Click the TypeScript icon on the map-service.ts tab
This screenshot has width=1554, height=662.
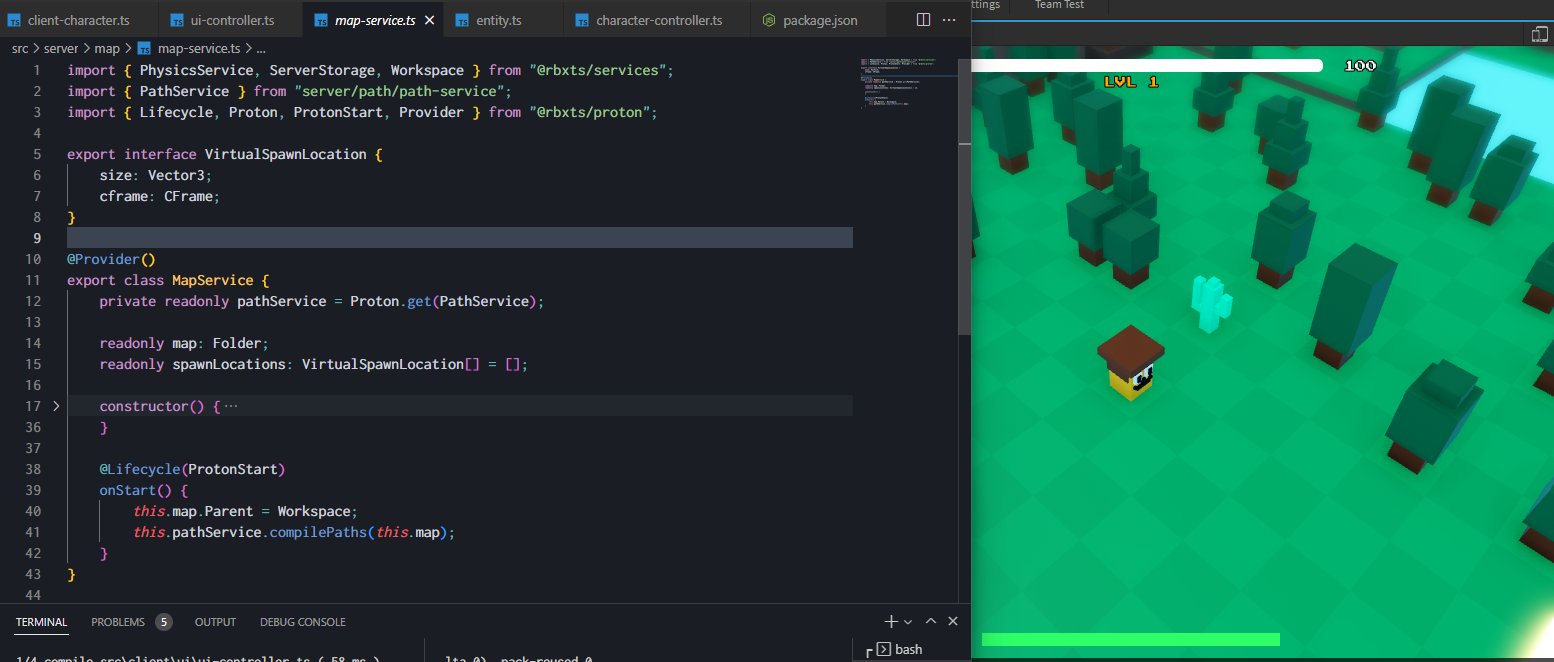pyautogui.click(x=319, y=18)
